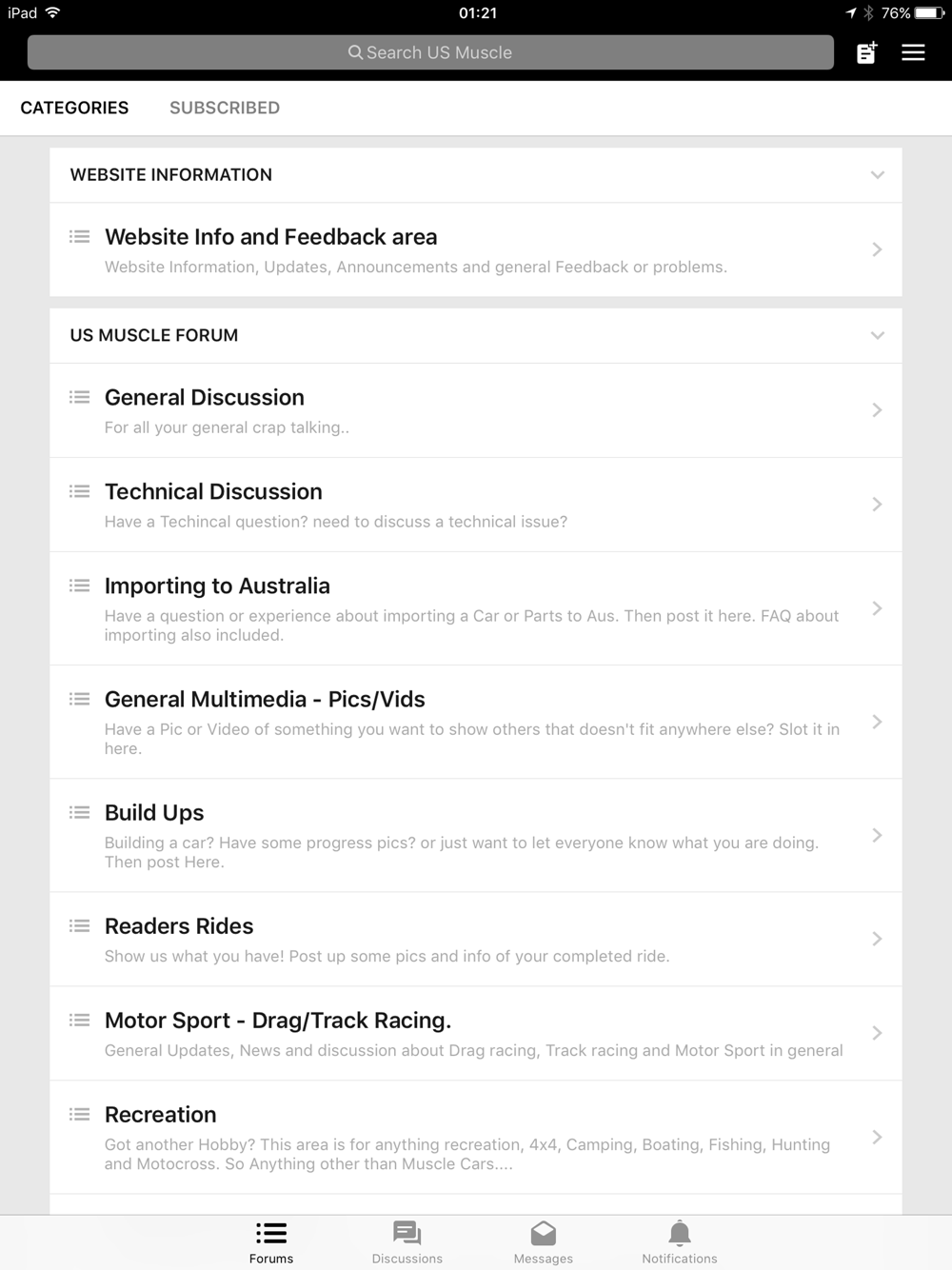
Task: Click list icon beside Build Ups
Action: click(80, 812)
